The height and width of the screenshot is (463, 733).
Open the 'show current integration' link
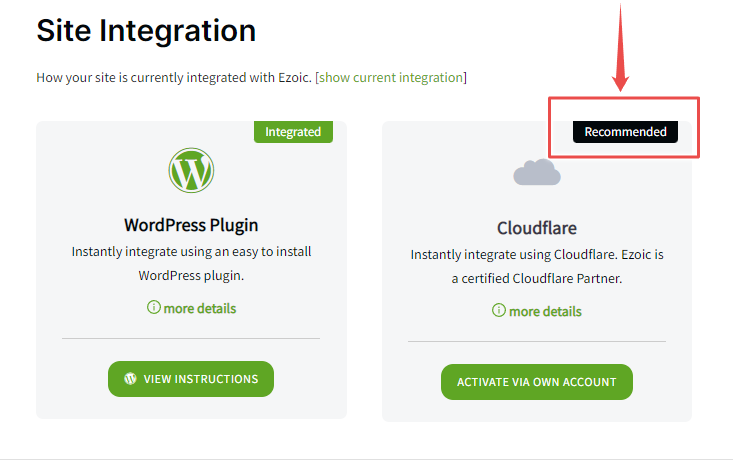pos(391,77)
